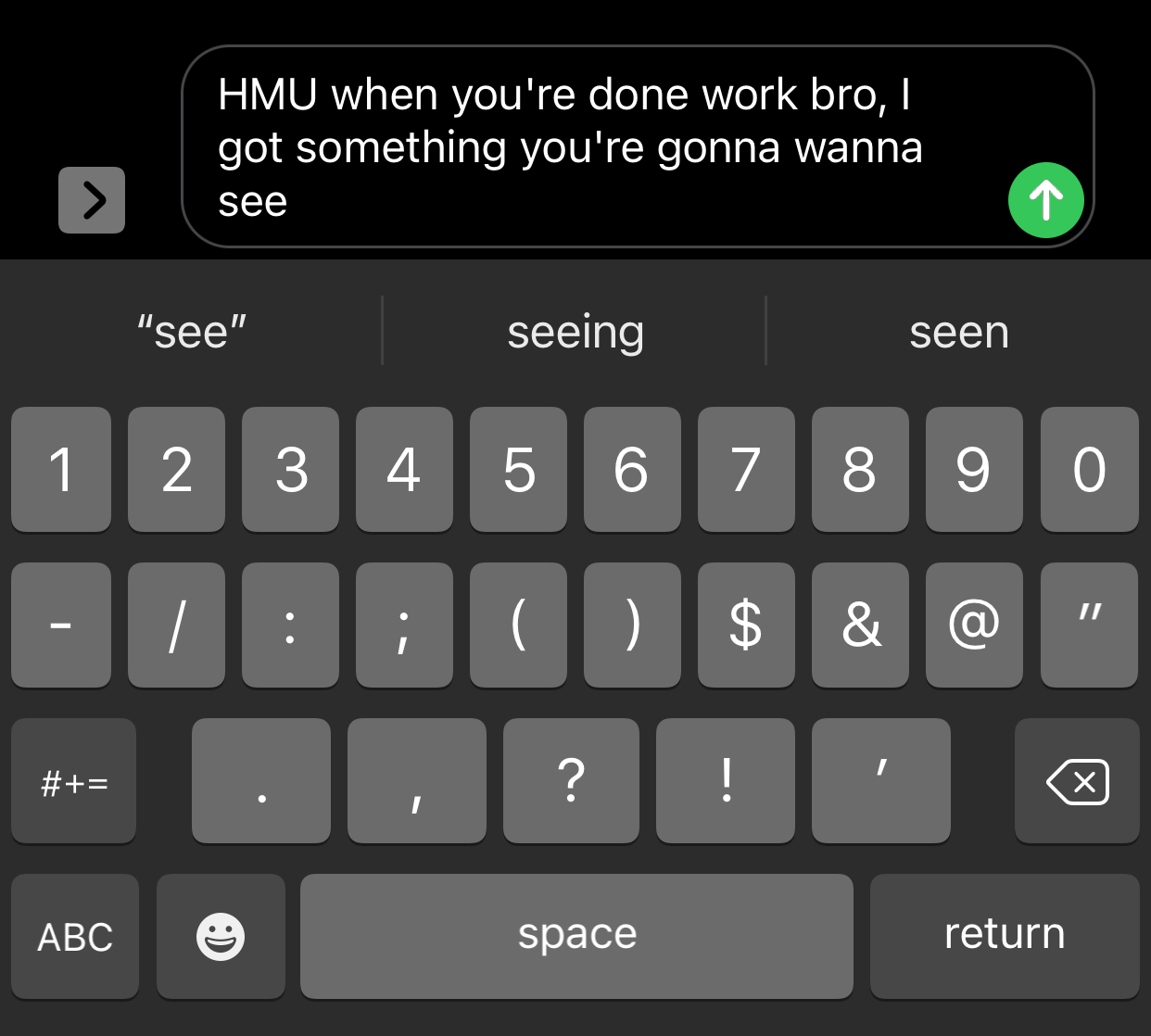The height and width of the screenshot is (1036, 1151).
Task: Open the emoji keyboard
Action: (x=221, y=937)
